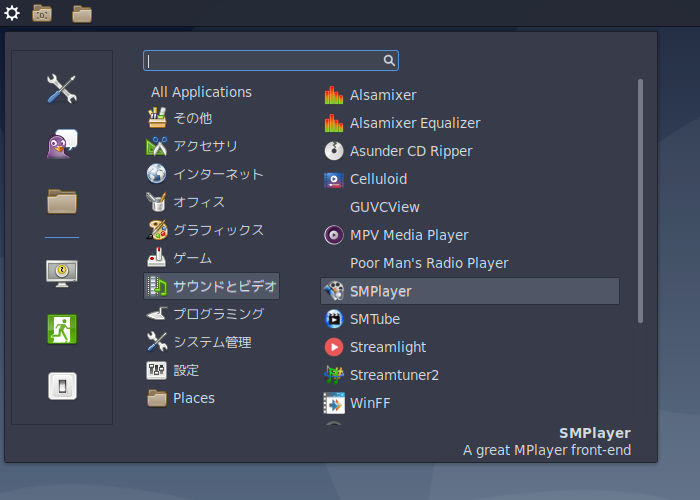Screen dimensions: 700x500
Task: Click the ゲーム joystick icon
Action: [157, 258]
